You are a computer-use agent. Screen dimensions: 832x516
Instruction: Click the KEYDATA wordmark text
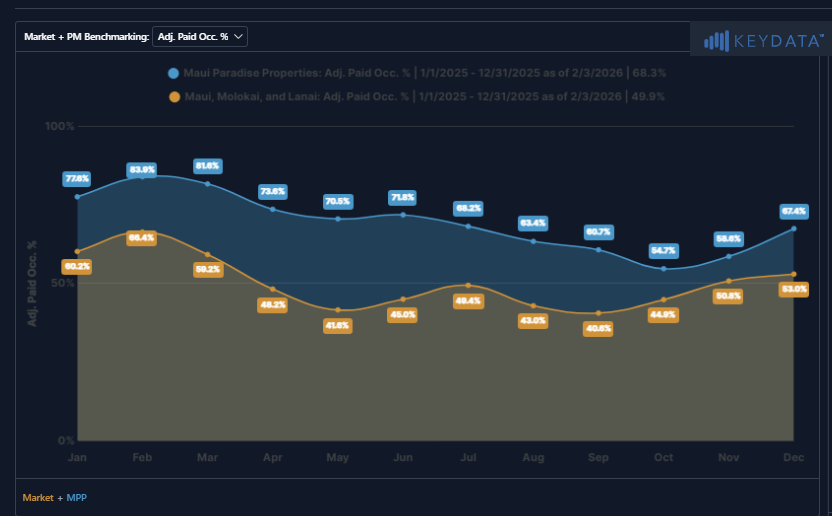[x=776, y=41]
